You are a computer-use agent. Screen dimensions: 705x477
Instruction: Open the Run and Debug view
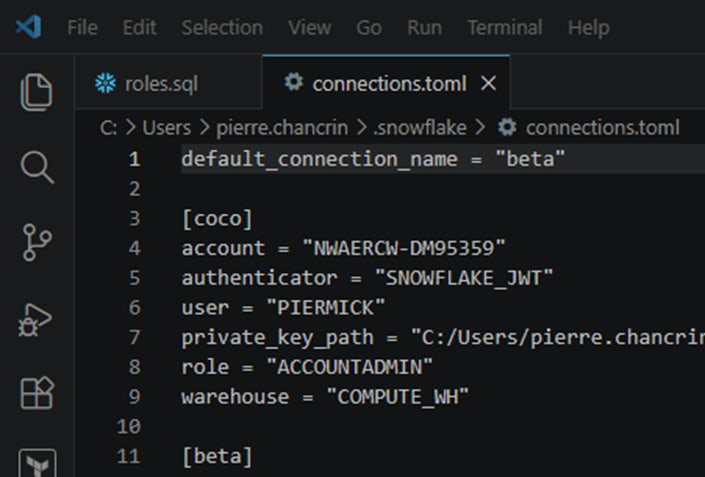pos(37,319)
